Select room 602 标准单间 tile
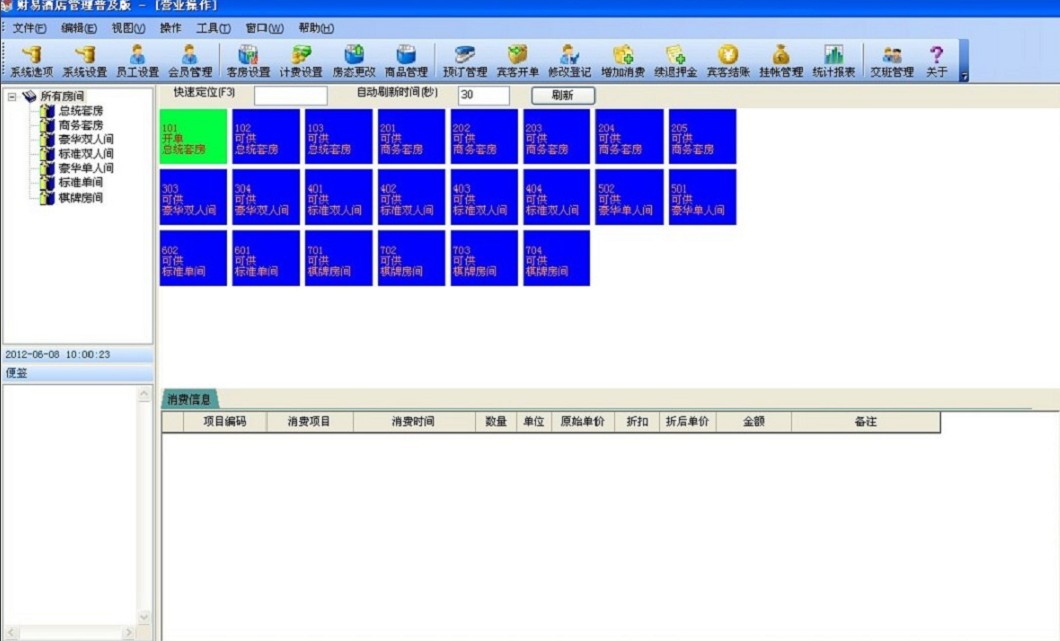 point(193,258)
